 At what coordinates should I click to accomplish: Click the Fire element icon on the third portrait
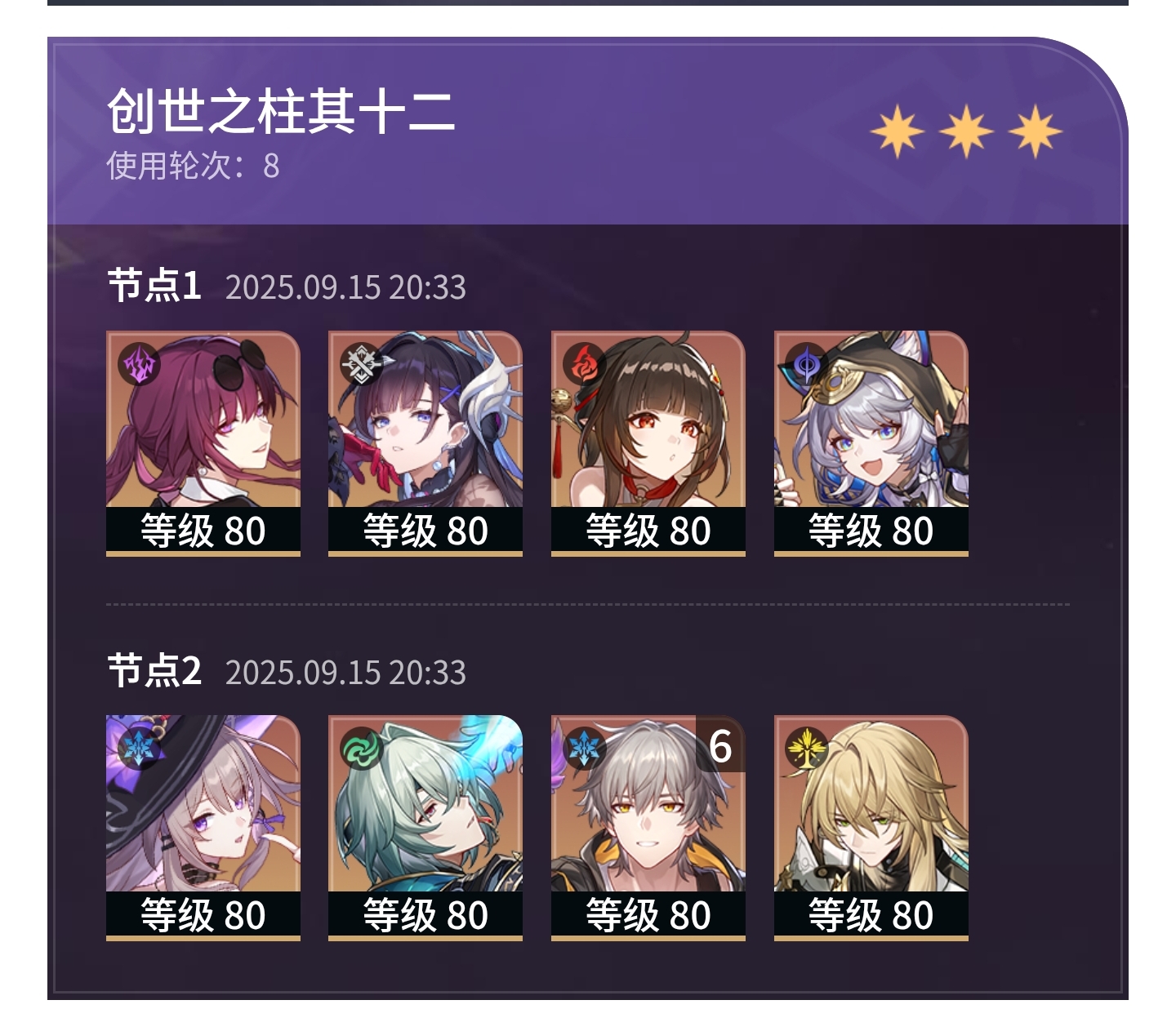pos(583,364)
